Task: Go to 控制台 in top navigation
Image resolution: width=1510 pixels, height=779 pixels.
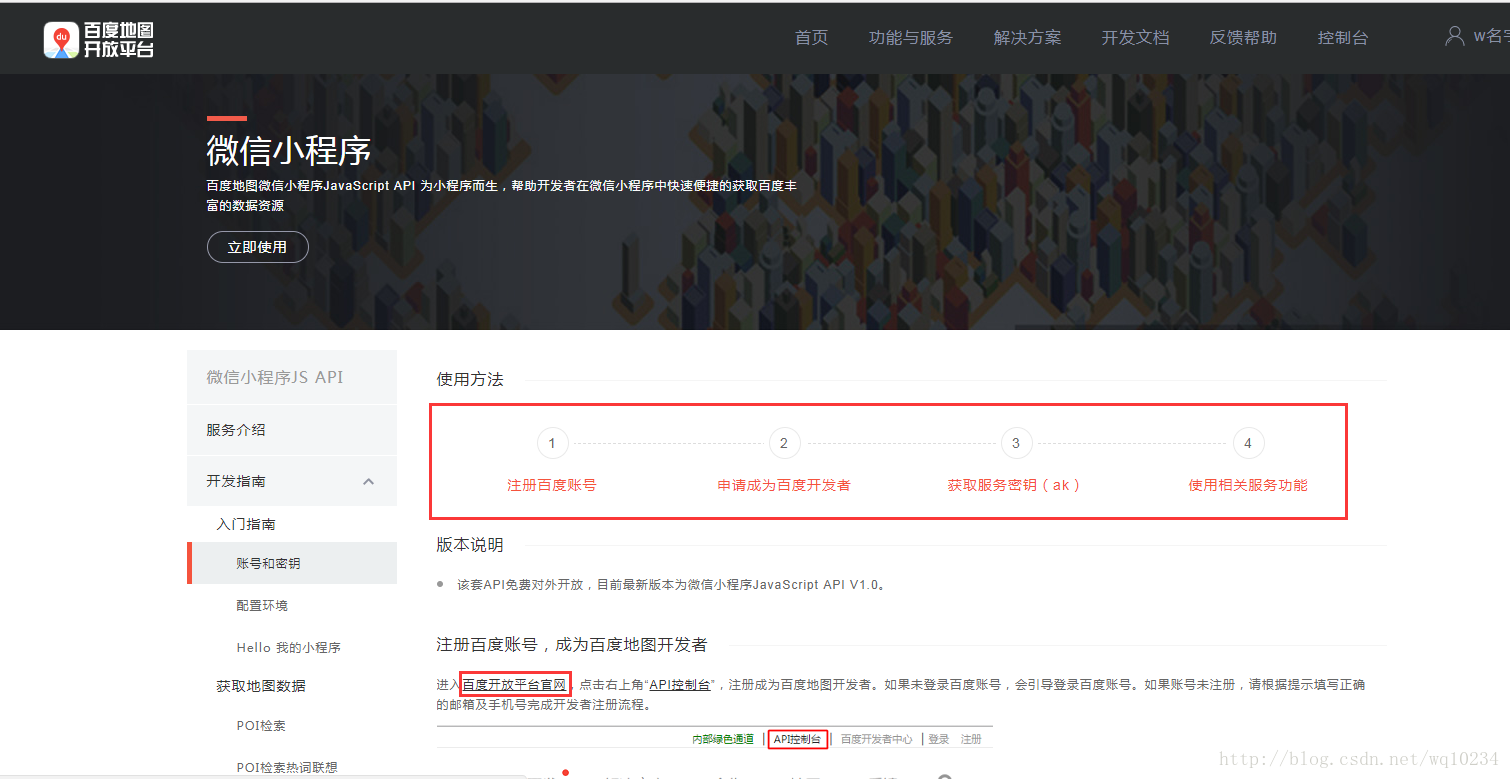Action: click(1343, 38)
